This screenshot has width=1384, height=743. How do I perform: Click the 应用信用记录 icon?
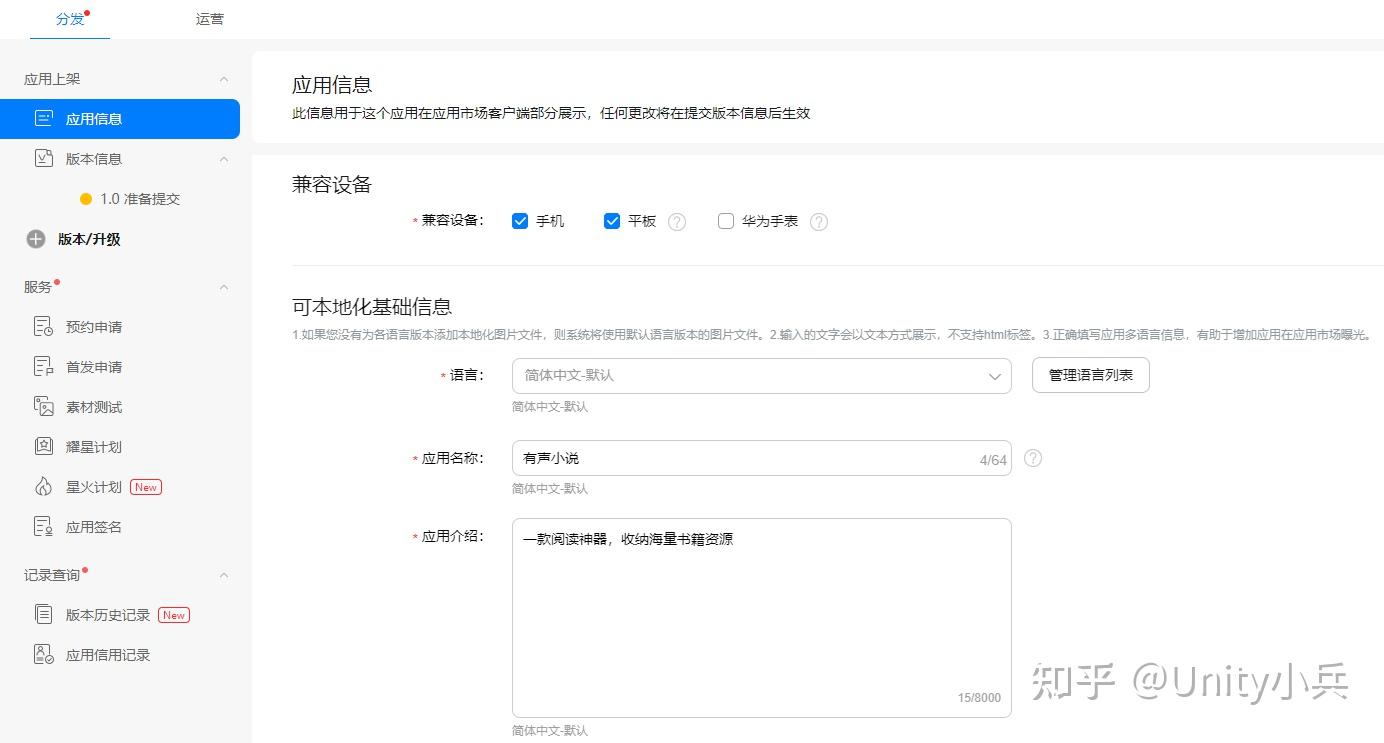pos(43,655)
